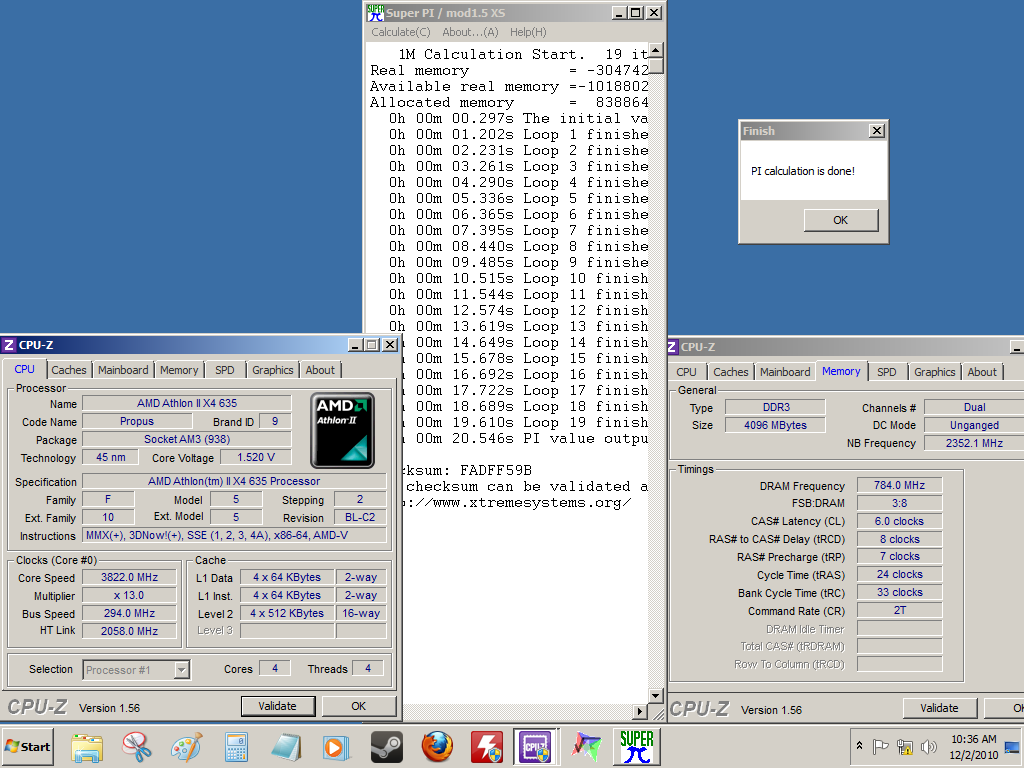Viewport: 1024px width, 768px height.
Task: Open Paint from the taskbar palette icon
Action: click(187, 746)
